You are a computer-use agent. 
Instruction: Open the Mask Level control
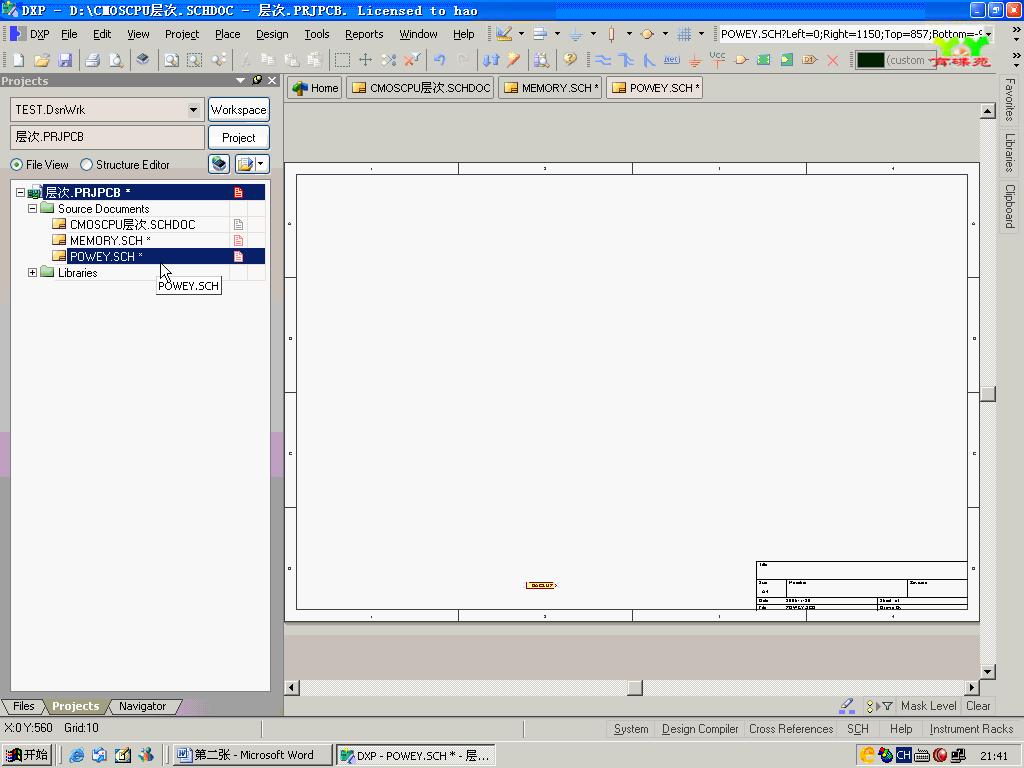pos(928,706)
